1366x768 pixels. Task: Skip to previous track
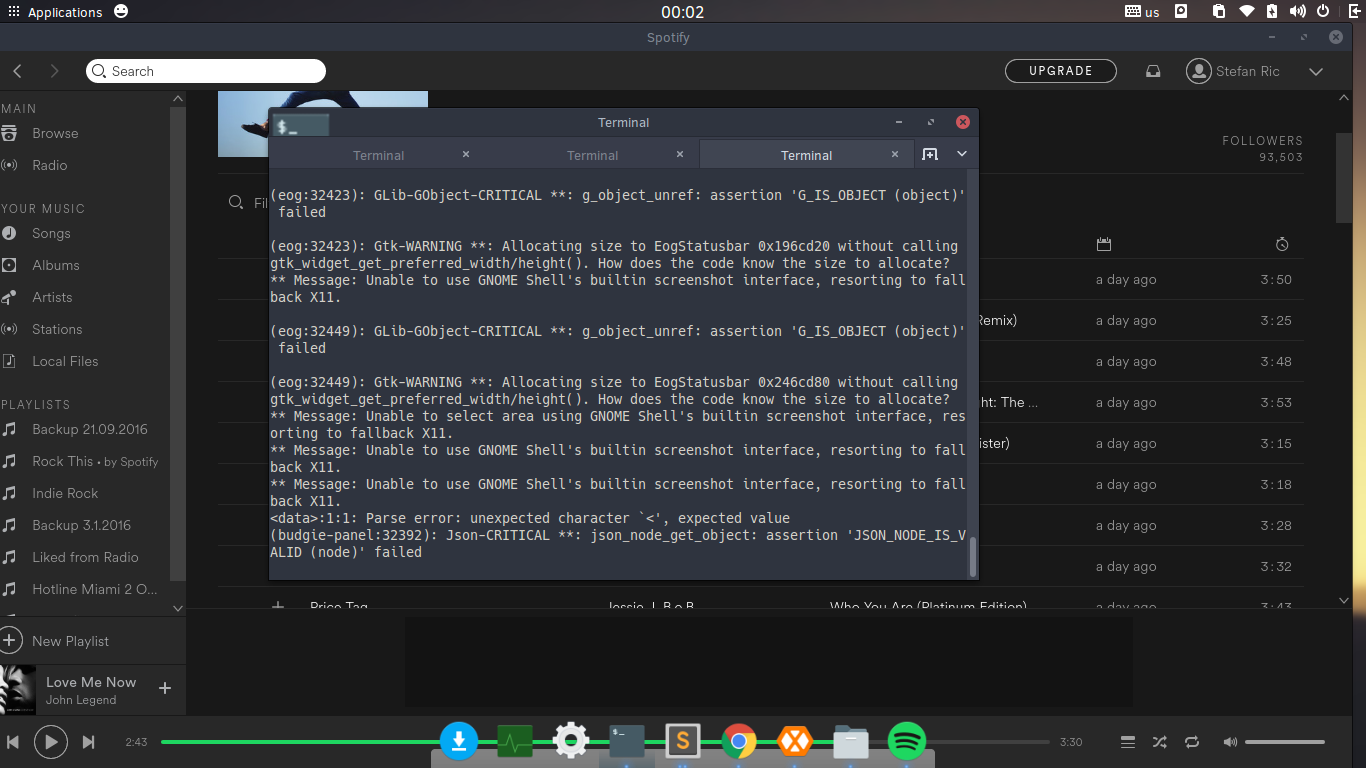pos(13,742)
